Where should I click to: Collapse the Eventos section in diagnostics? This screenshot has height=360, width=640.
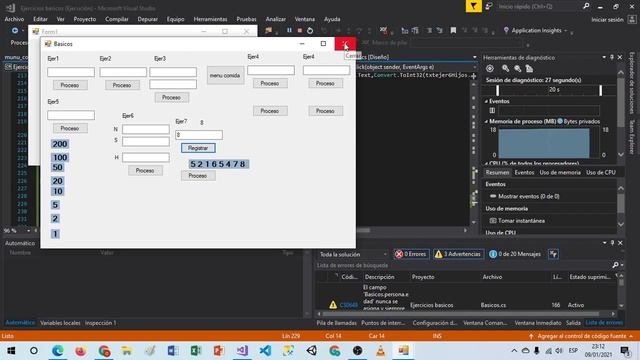coord(487,101)
